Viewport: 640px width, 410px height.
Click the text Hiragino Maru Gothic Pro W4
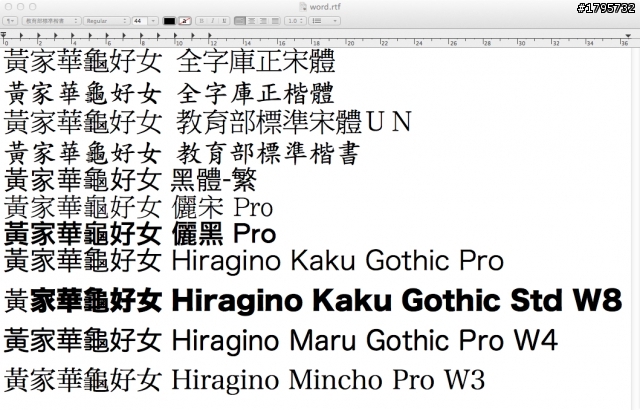pos(364,341)
